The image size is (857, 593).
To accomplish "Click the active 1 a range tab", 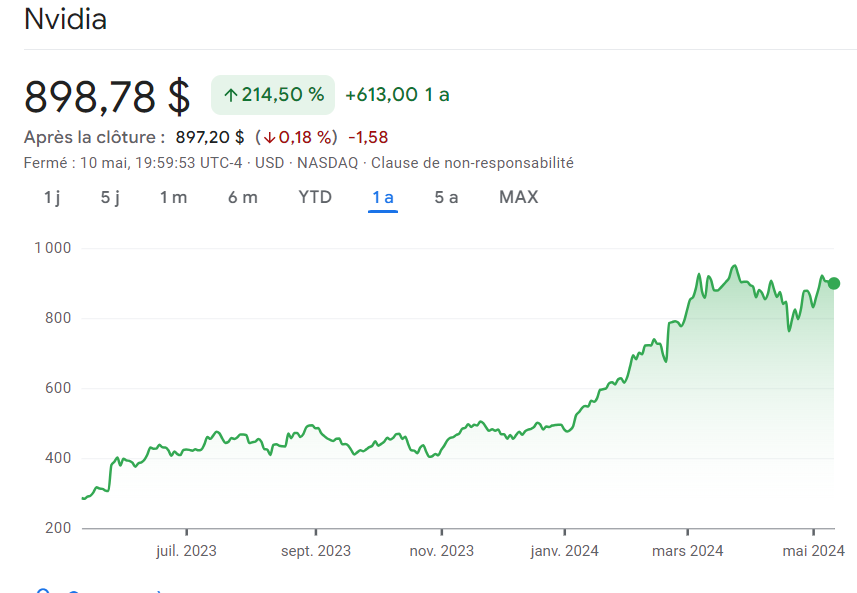I will [383, 197].
